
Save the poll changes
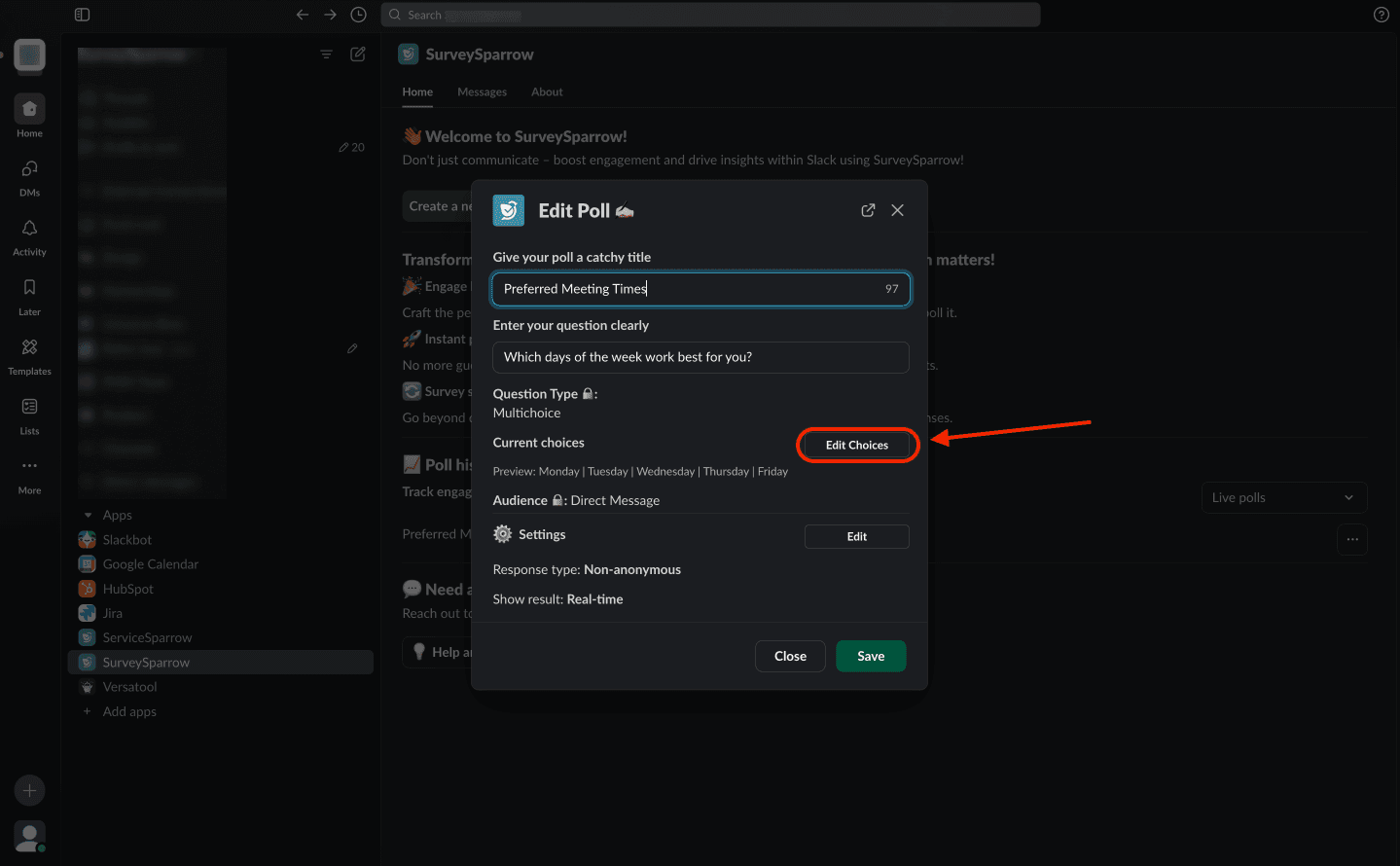871,656
